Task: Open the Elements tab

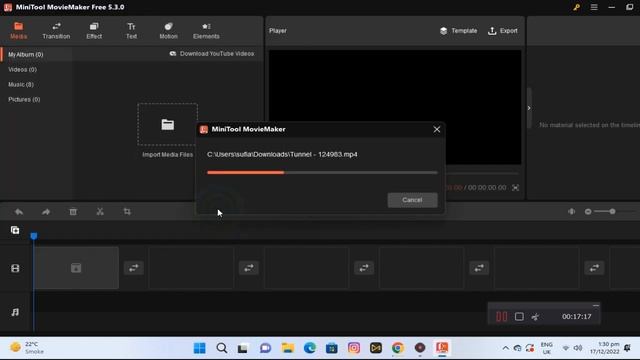Action: [x=206, y=31]
